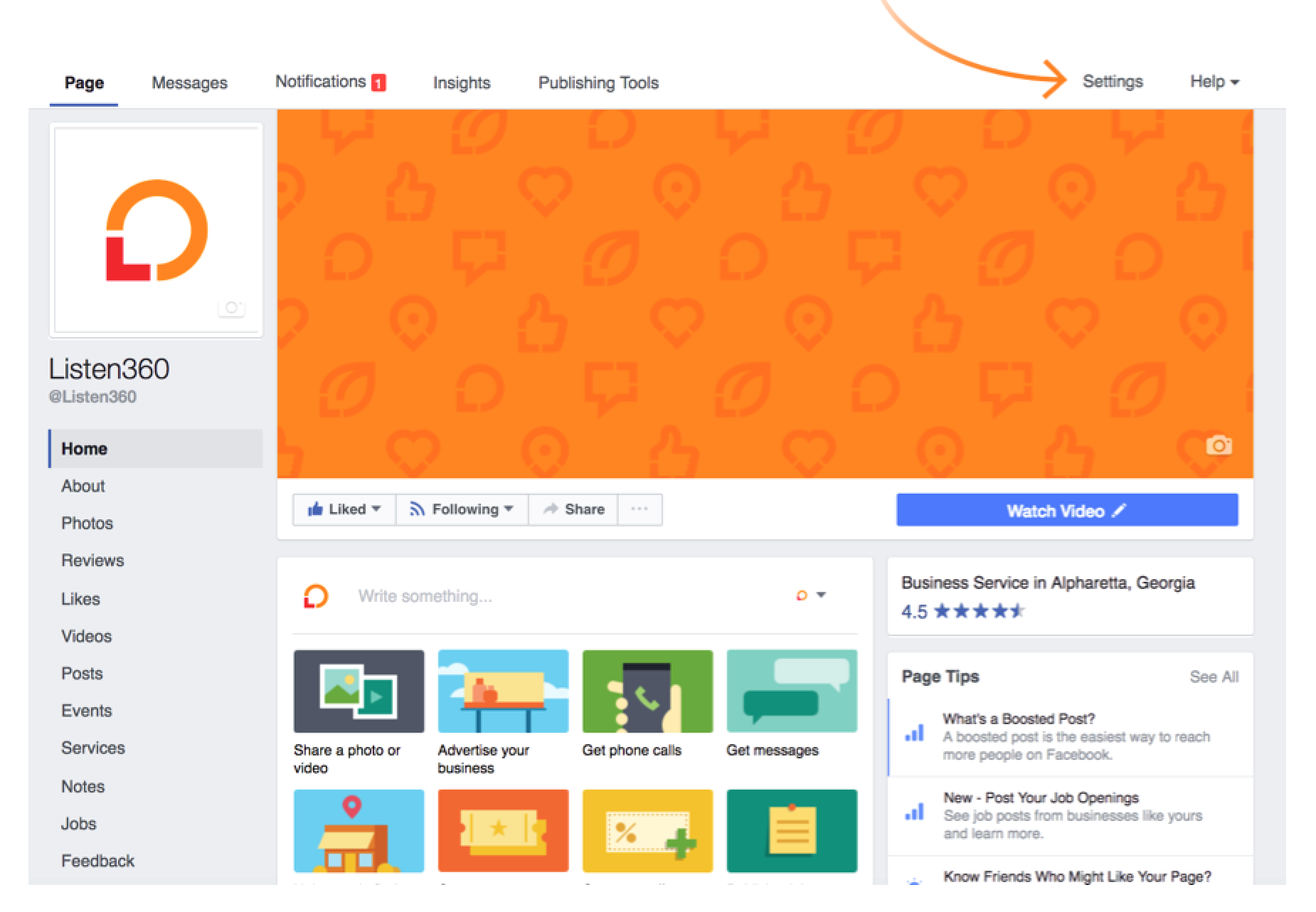1316x912 pixels.
Task: Select Services in the sidebar
Action: point(92,748)
